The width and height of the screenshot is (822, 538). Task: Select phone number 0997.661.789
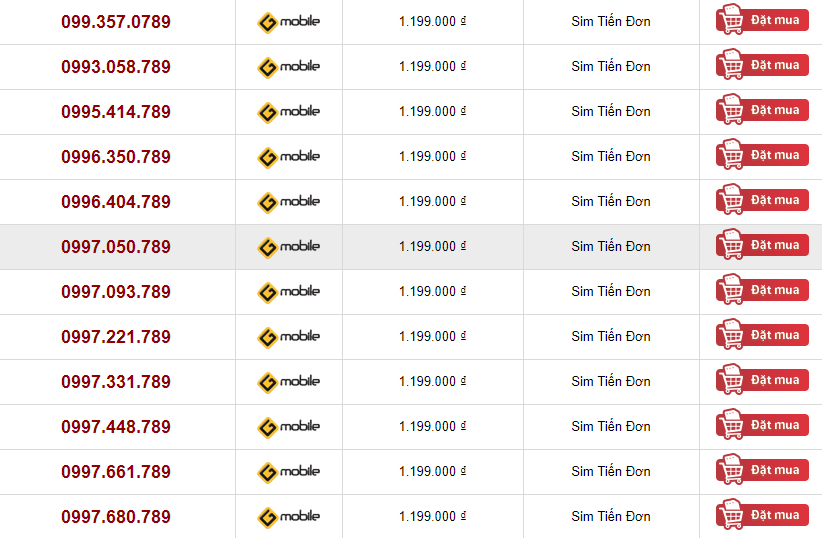116,472
